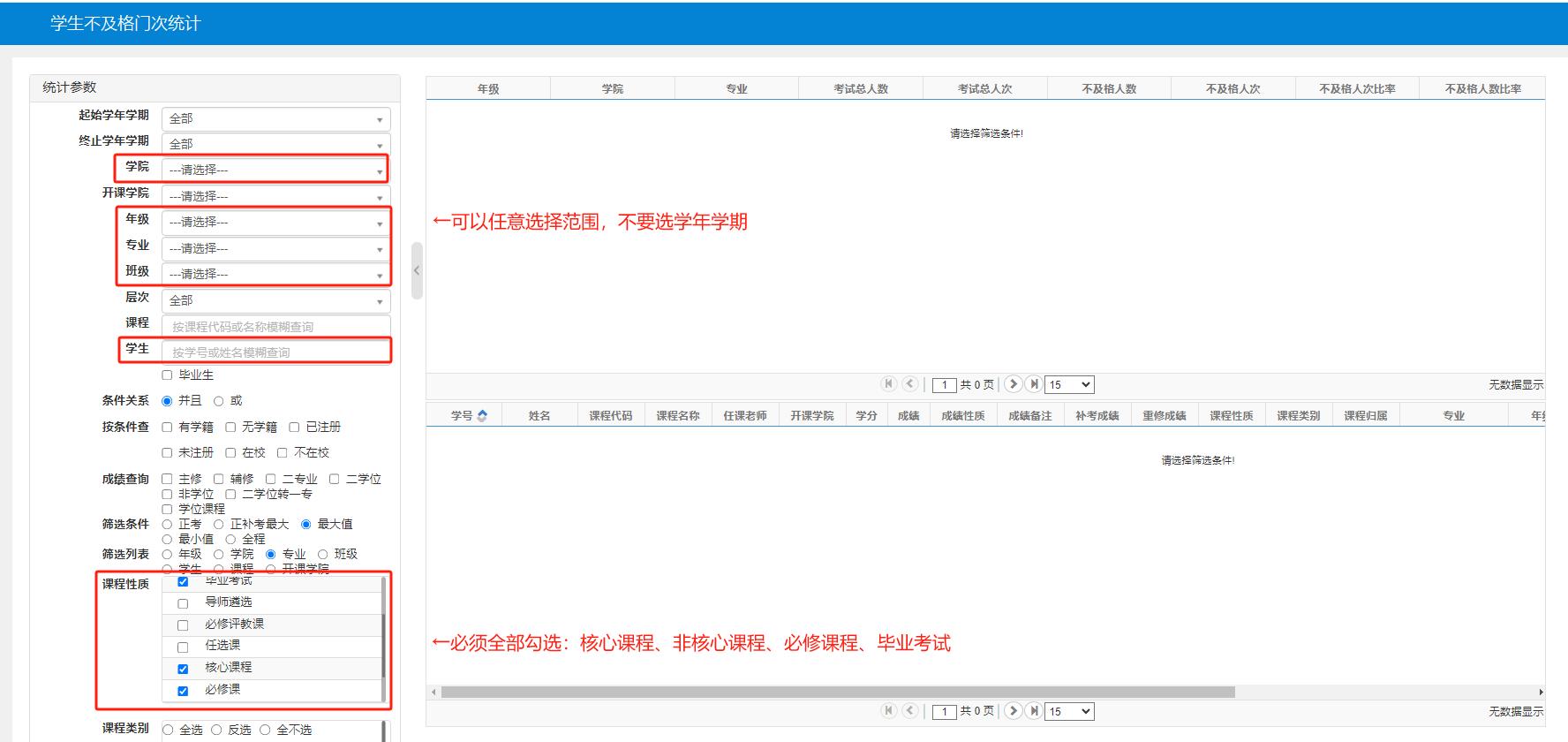
Task: Select the 或 condition relation radio button
Action: (x=219, y=401)
